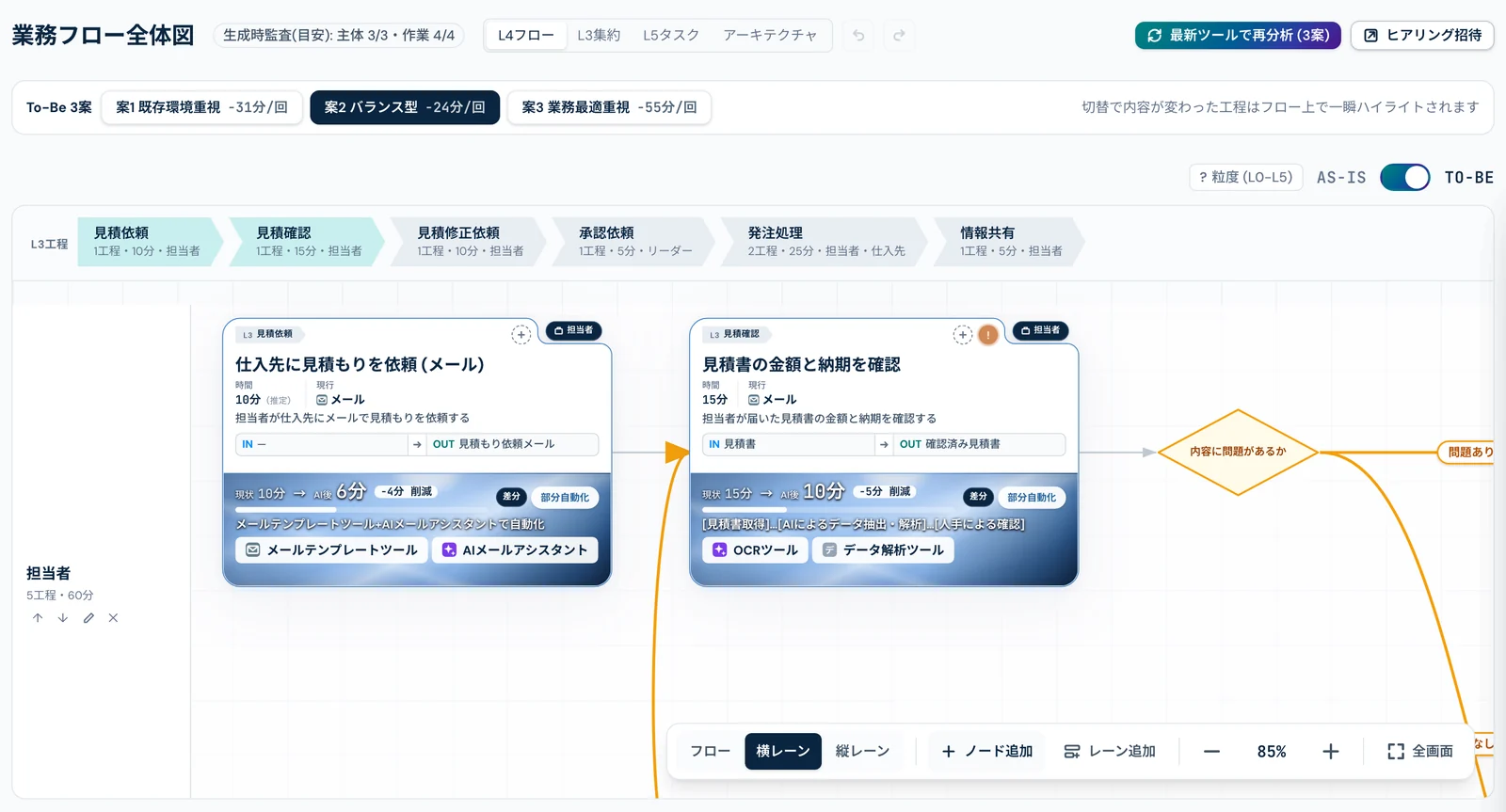Viewport: 1506px width, 812px height.
Task: Click the レーン追加 button
Action: point(1110,752)
